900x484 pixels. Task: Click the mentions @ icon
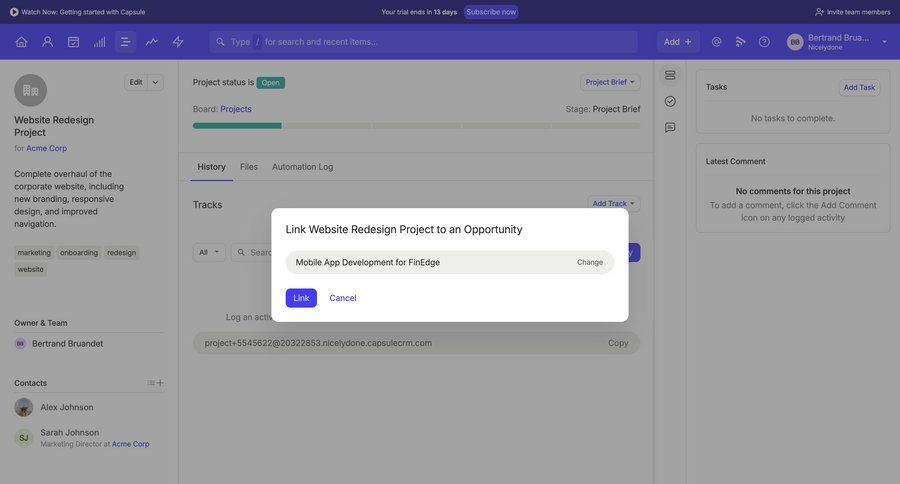[716, 42]
